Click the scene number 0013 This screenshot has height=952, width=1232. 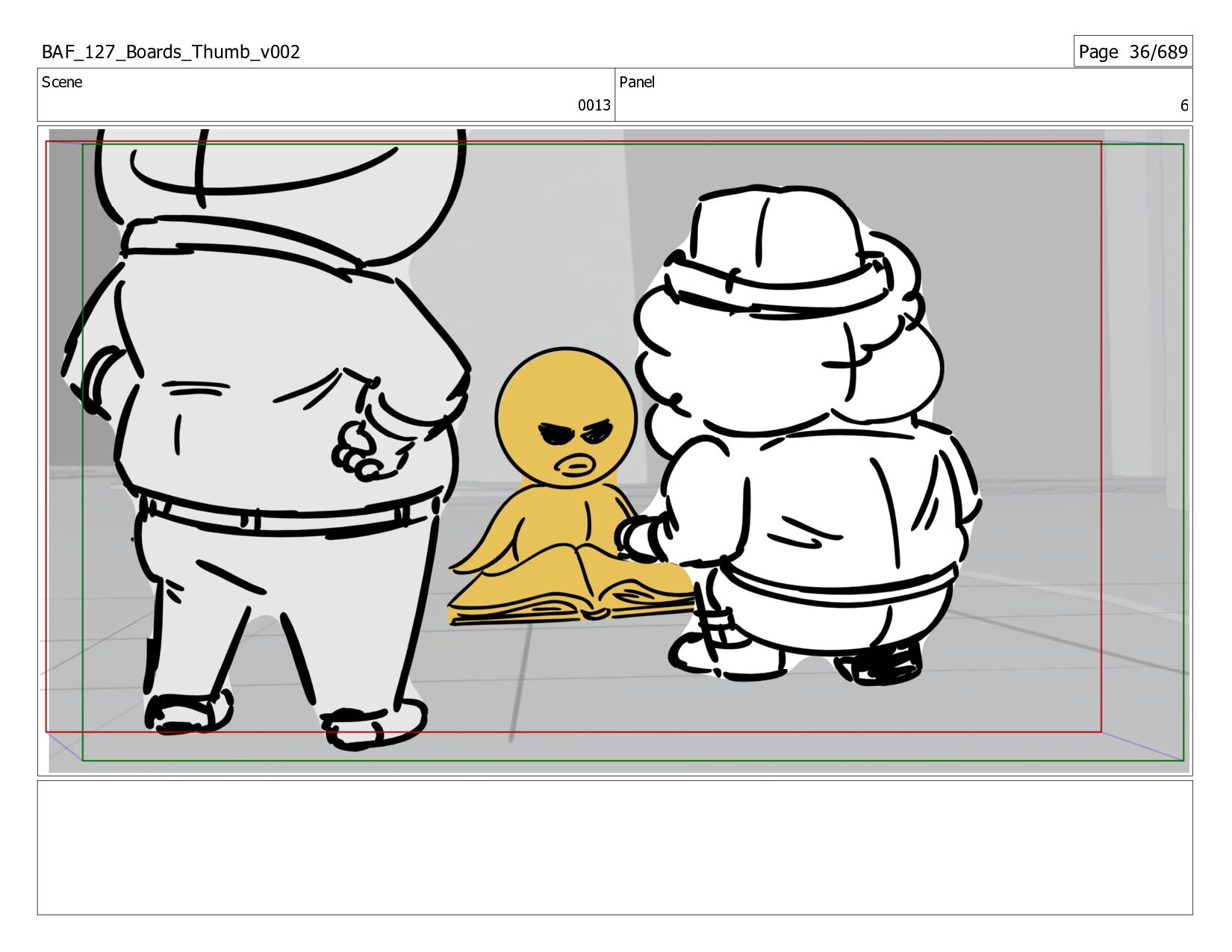(594, 105)
